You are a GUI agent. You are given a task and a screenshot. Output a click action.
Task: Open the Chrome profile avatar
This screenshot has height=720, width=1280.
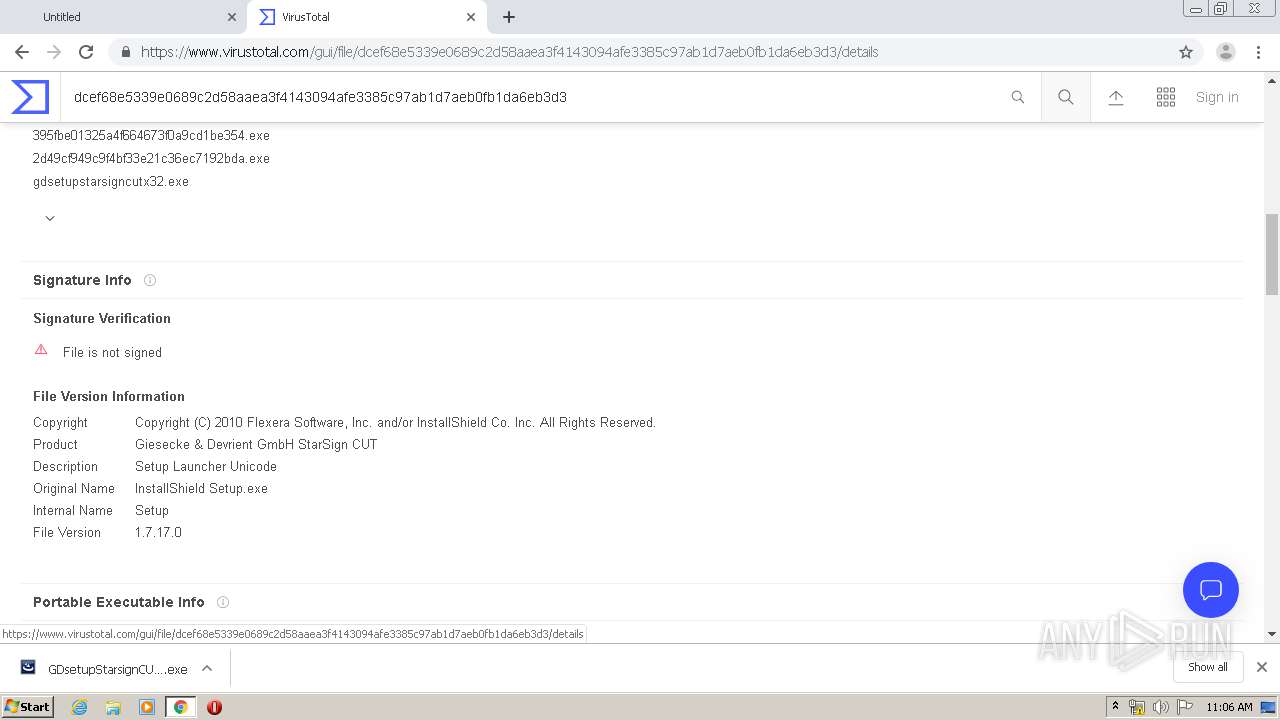click(1226, 52)
